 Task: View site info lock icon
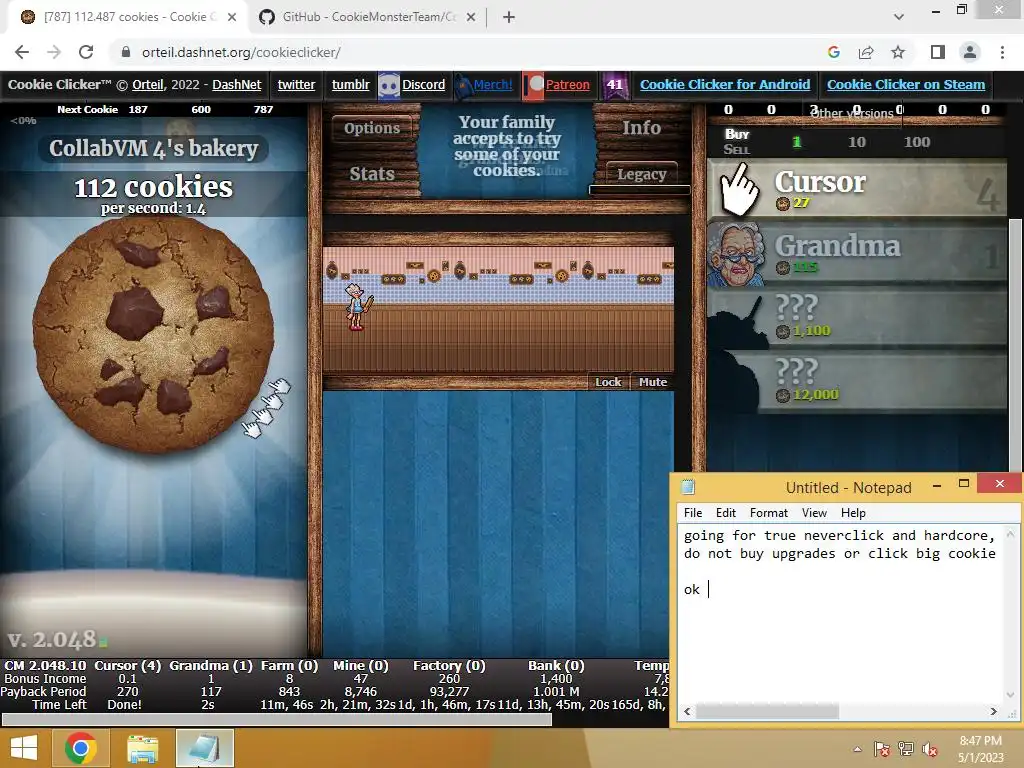click(x=126, y=52)
